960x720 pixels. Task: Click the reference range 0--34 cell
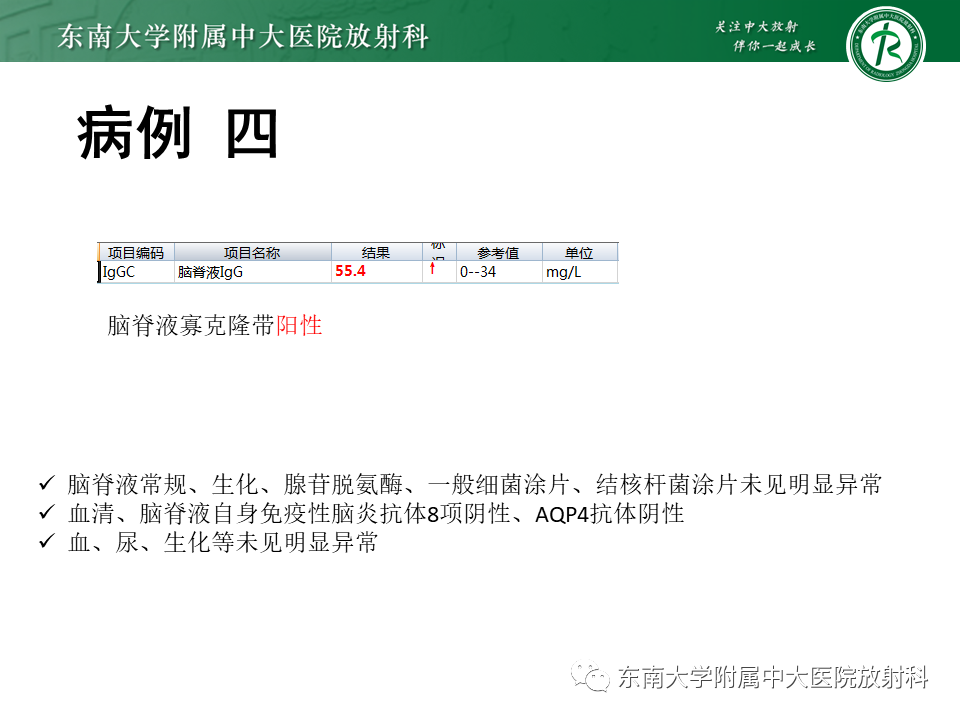tap(498, 272)
